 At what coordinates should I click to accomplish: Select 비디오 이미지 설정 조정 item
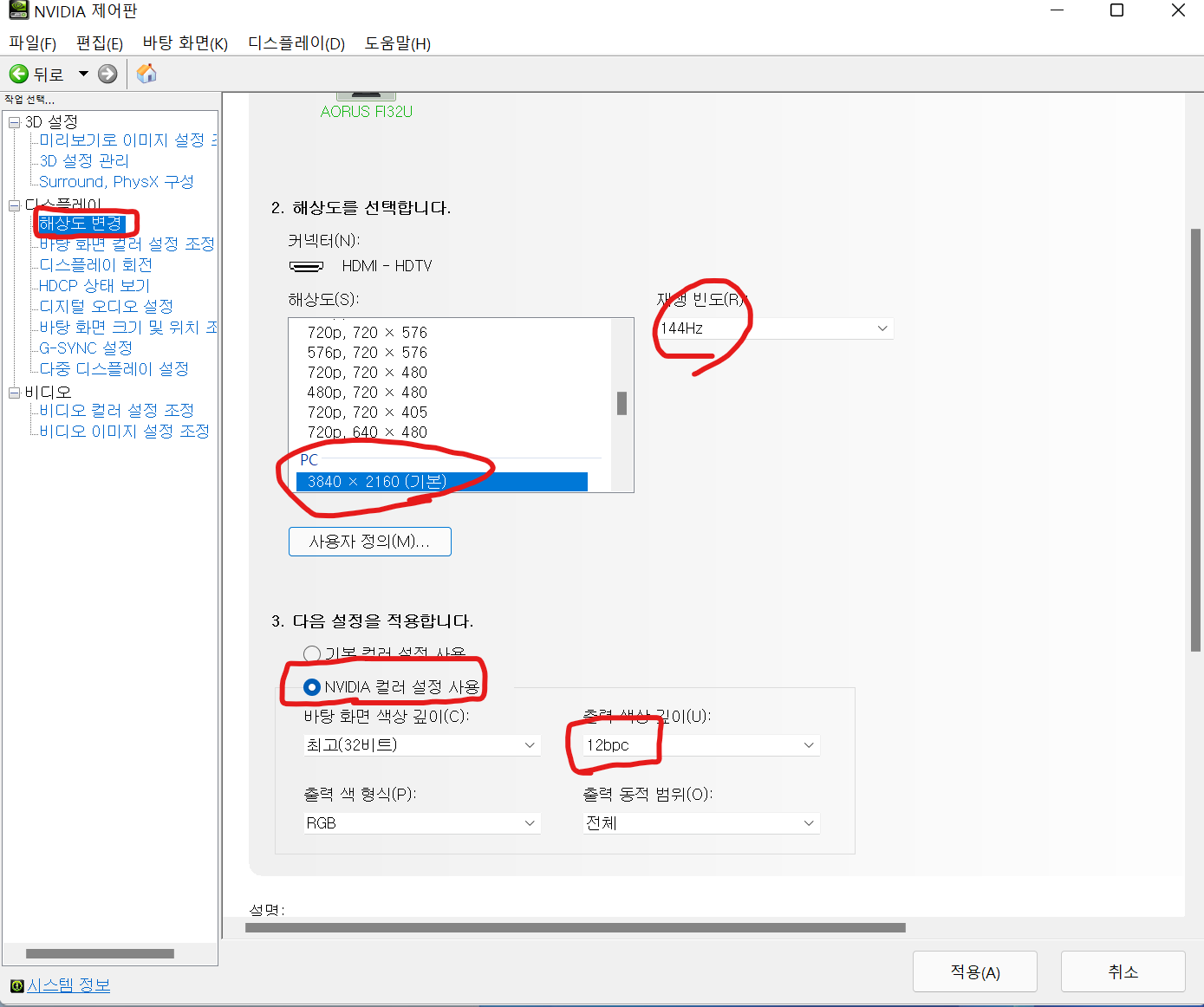pyautogui.click(x=125, y=432)
